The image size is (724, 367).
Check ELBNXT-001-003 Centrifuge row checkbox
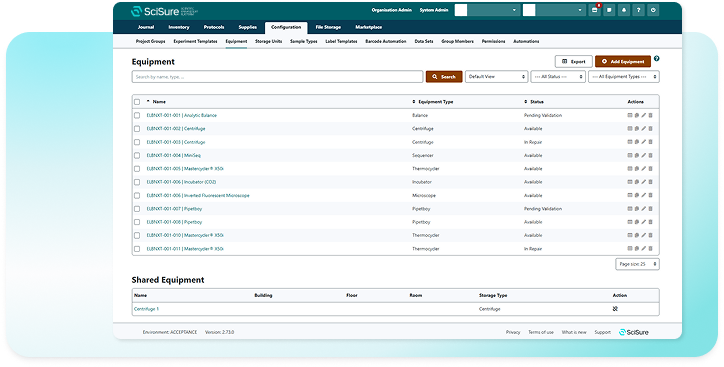click(137, 142)
